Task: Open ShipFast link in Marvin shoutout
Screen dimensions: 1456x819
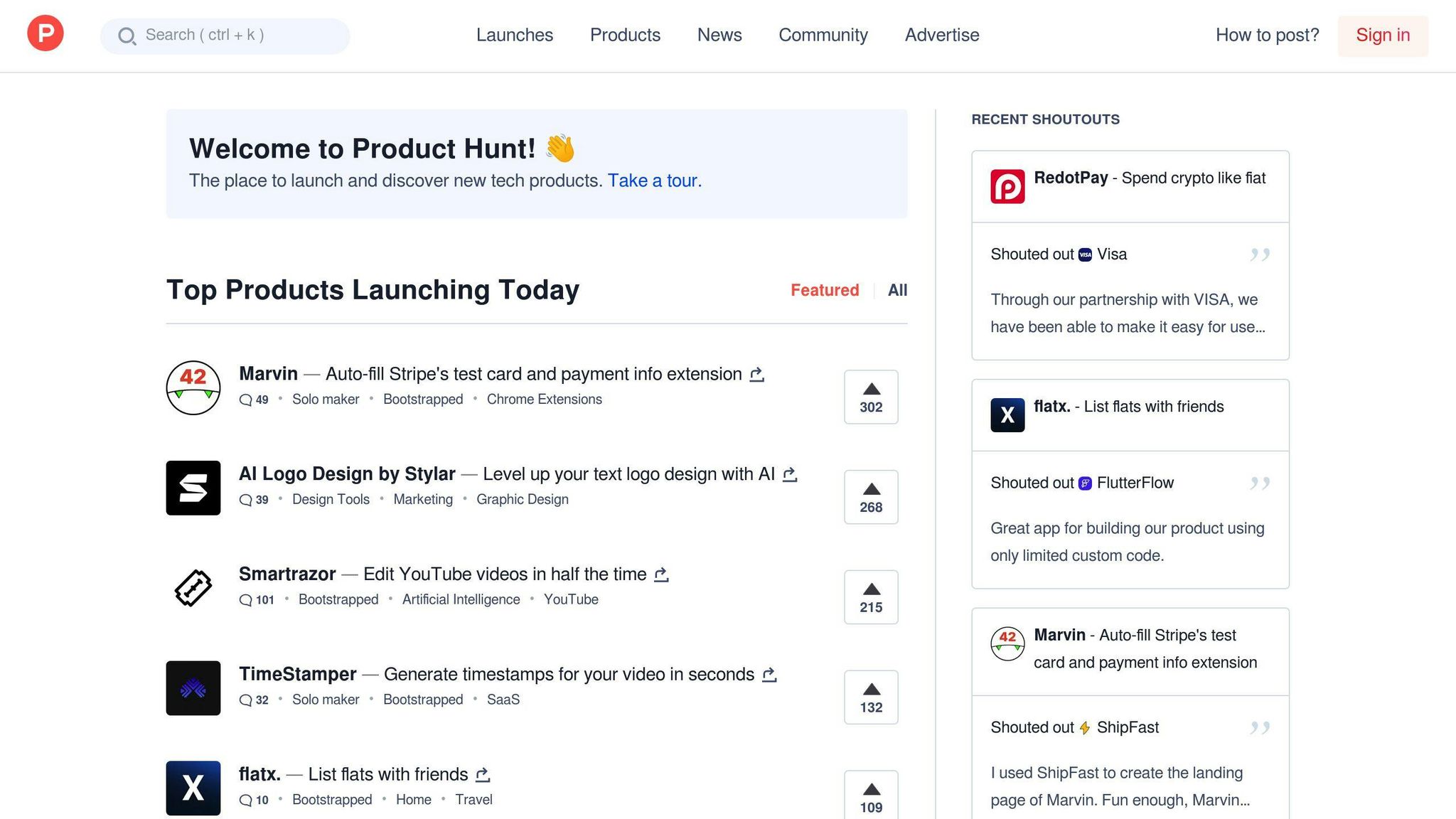Action: [1128, 728]
